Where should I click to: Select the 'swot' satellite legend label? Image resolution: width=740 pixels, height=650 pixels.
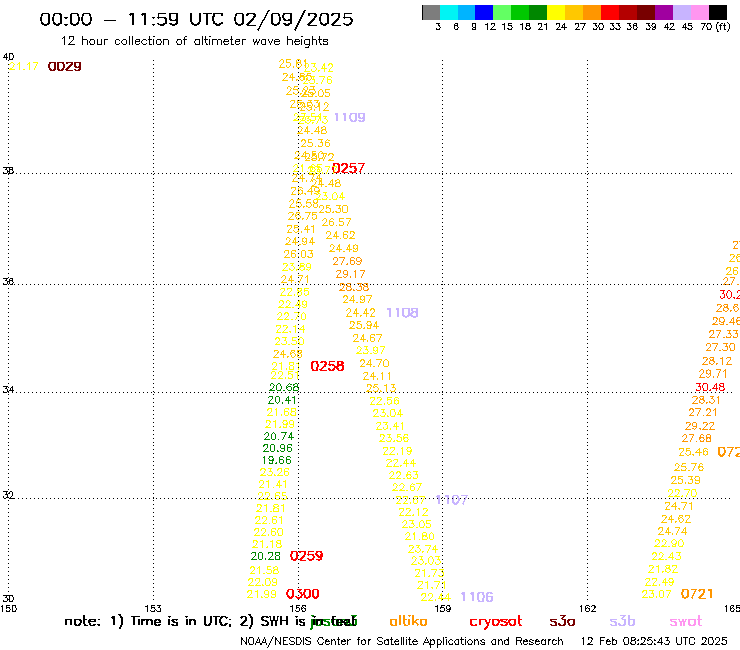(686, 621)
